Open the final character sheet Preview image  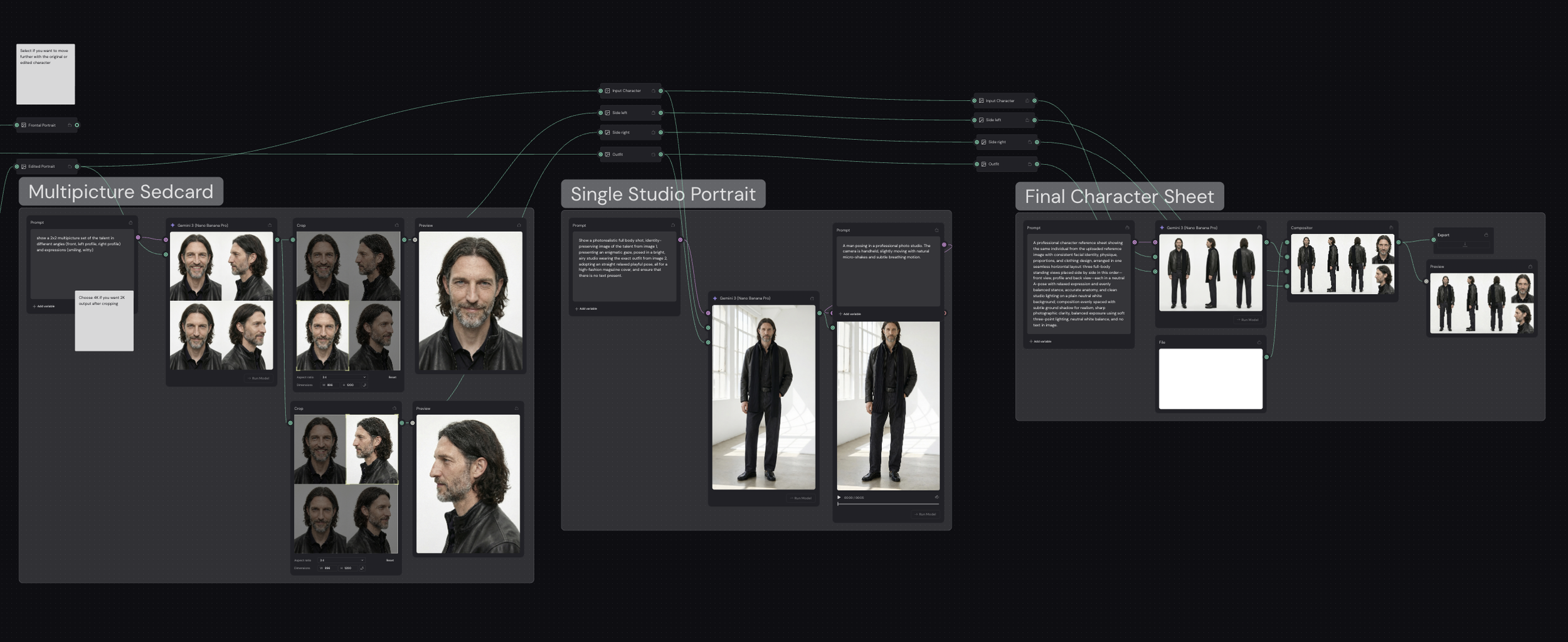point(1481,303)
